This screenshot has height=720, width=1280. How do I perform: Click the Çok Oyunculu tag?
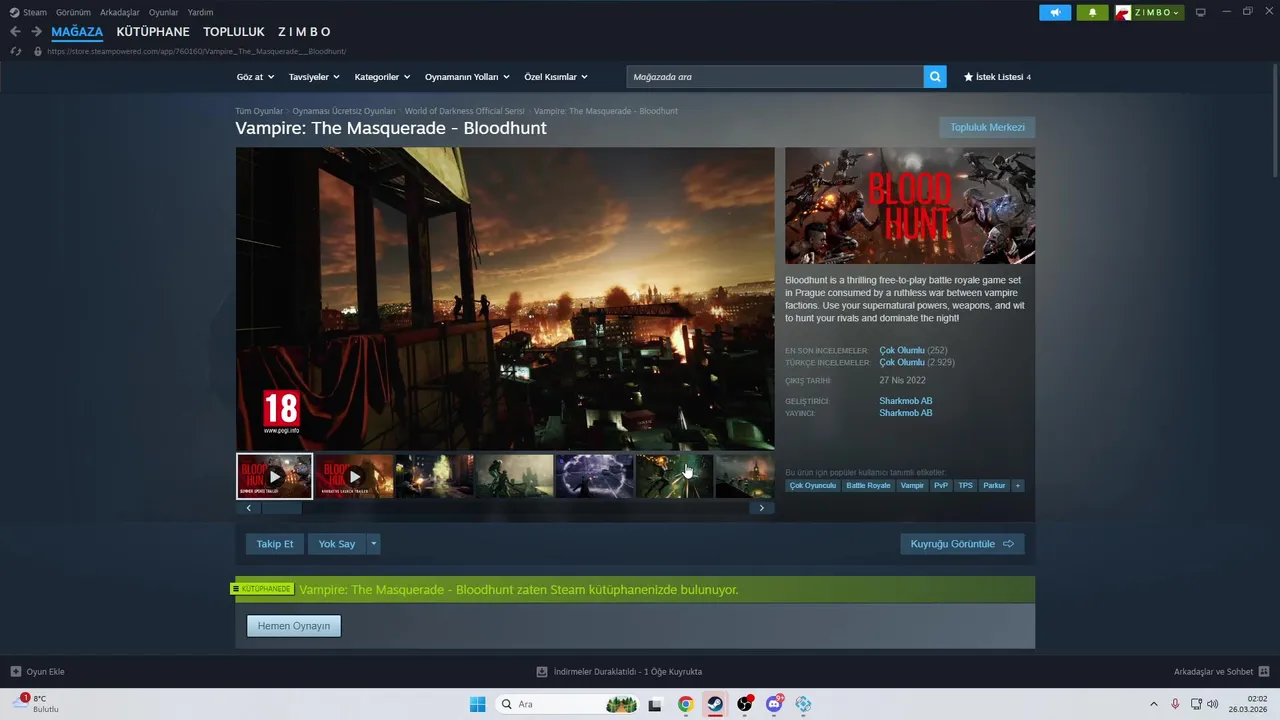click(813, 486)
